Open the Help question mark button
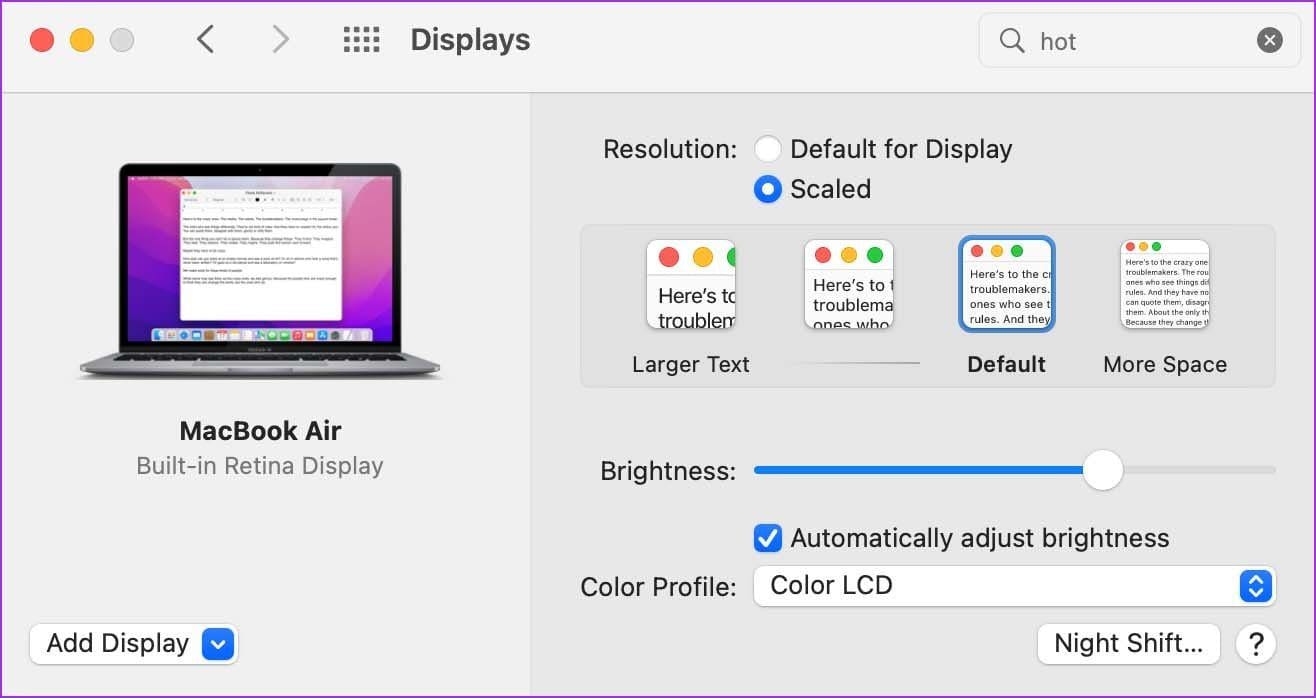 1256,644
